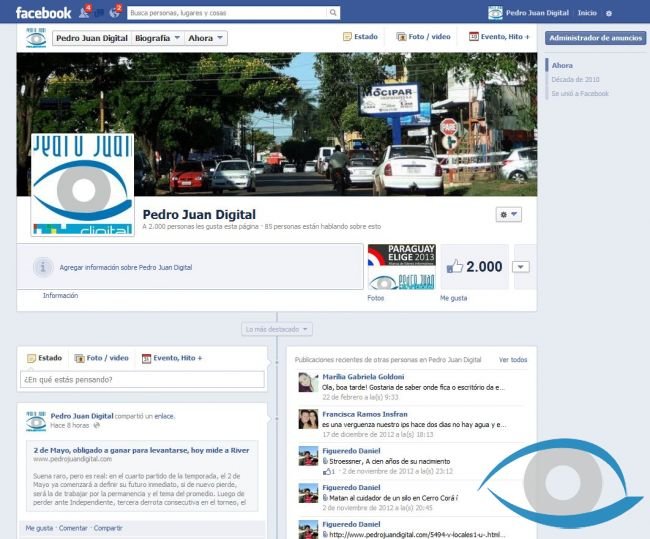Click Marilia Gabriela Goldoni's avatar
The width and height of the screenshot is (650, 539).
(x=308, y=382)
